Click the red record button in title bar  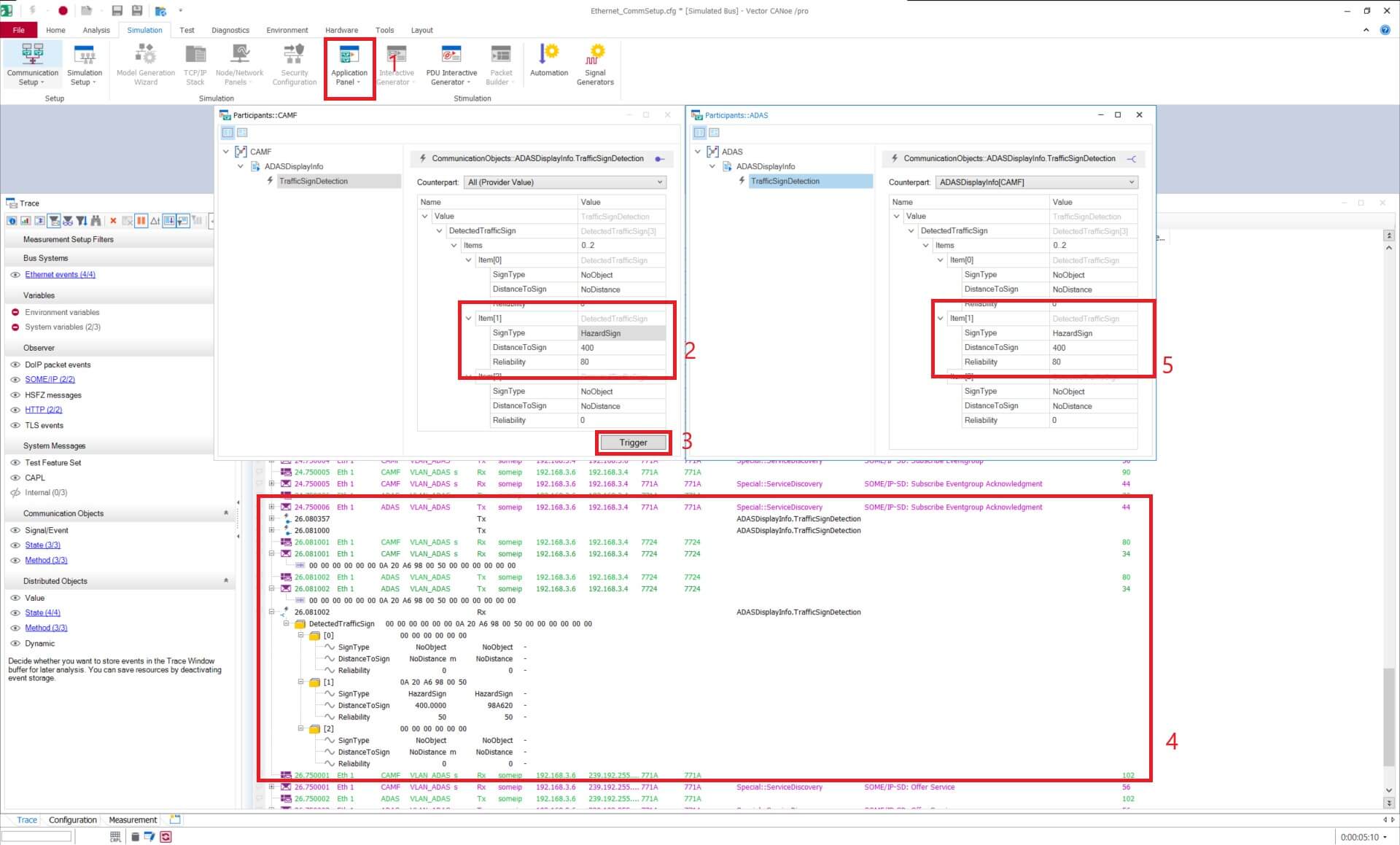pos(63,10)
